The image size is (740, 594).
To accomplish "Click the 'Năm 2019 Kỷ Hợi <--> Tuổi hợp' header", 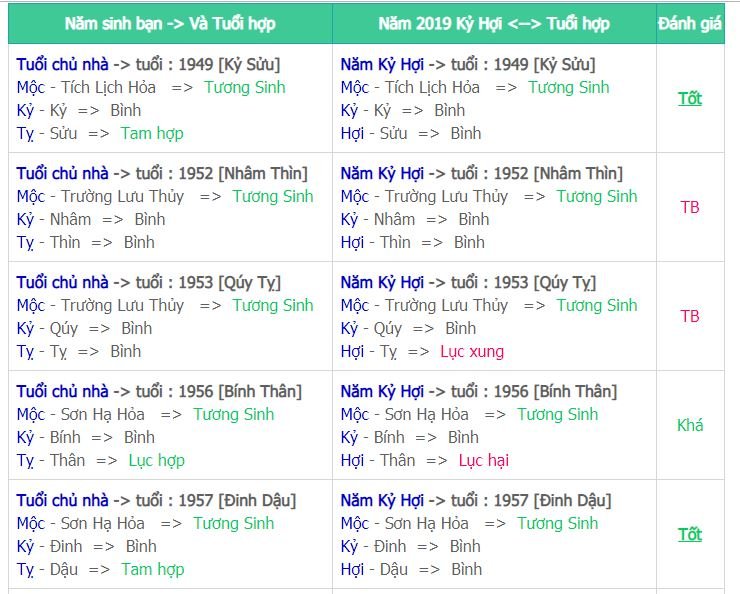I will [494, 24].
